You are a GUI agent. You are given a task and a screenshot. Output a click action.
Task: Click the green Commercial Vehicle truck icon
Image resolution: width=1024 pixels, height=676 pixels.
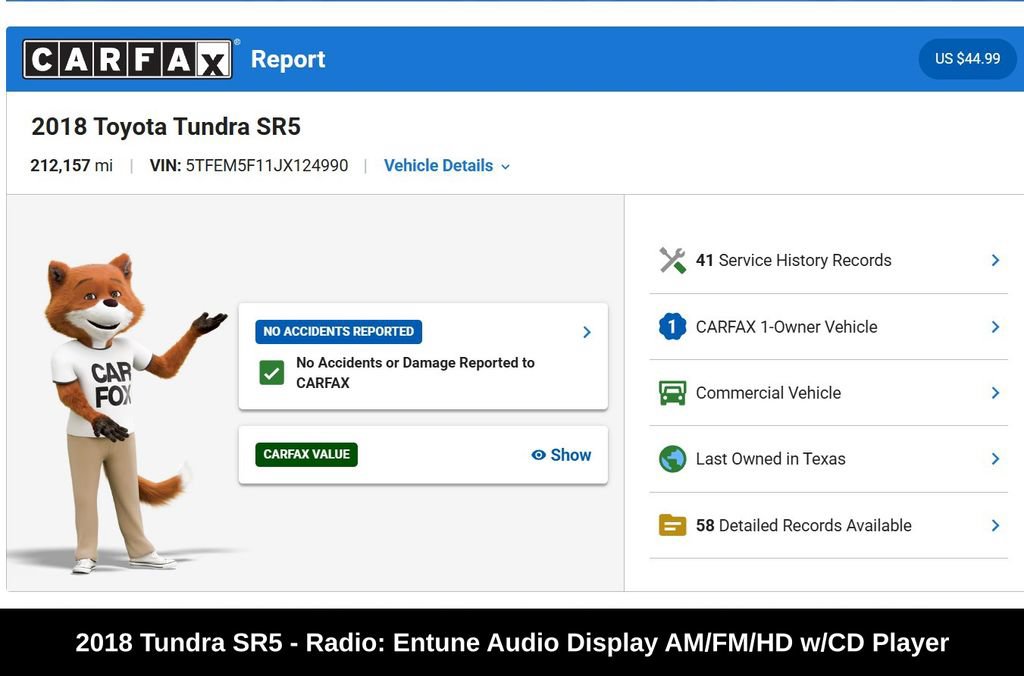coord(672,393)
